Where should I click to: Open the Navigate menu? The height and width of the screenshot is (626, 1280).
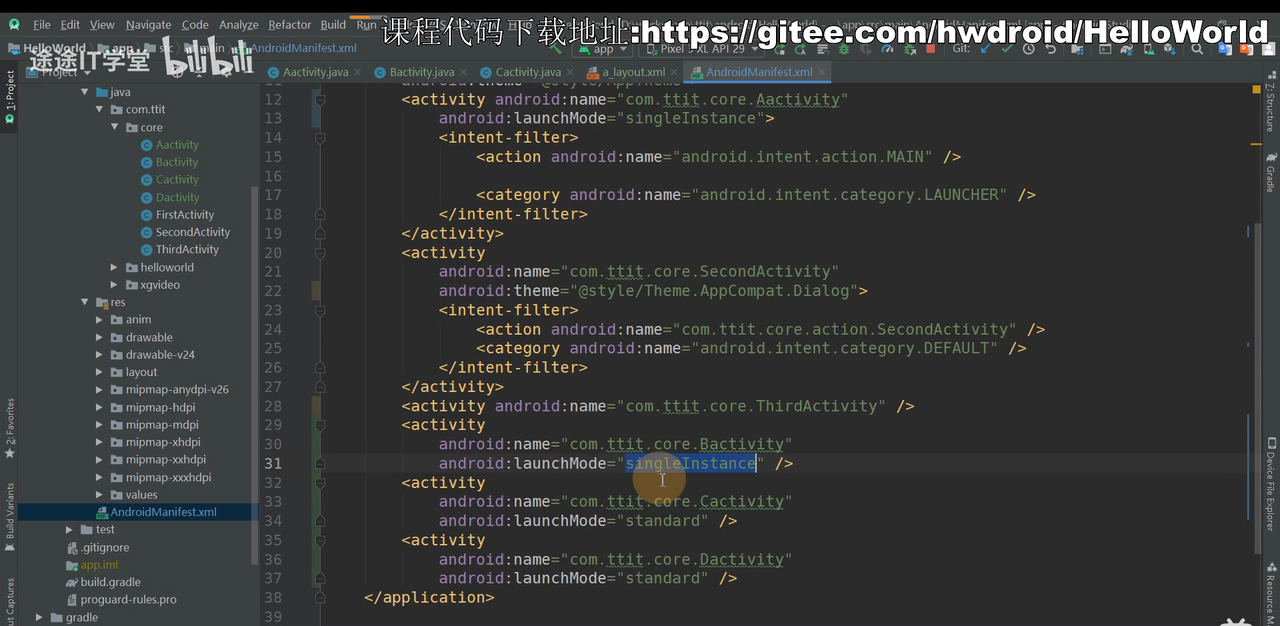click(x=148, y=25)
